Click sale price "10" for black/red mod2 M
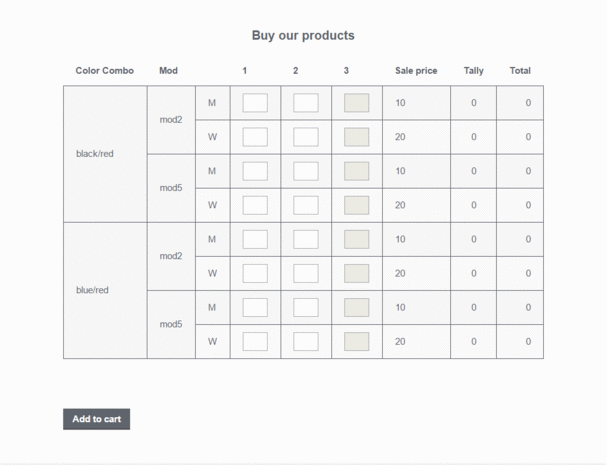This screenshot has width=607, height=465. 400,103
